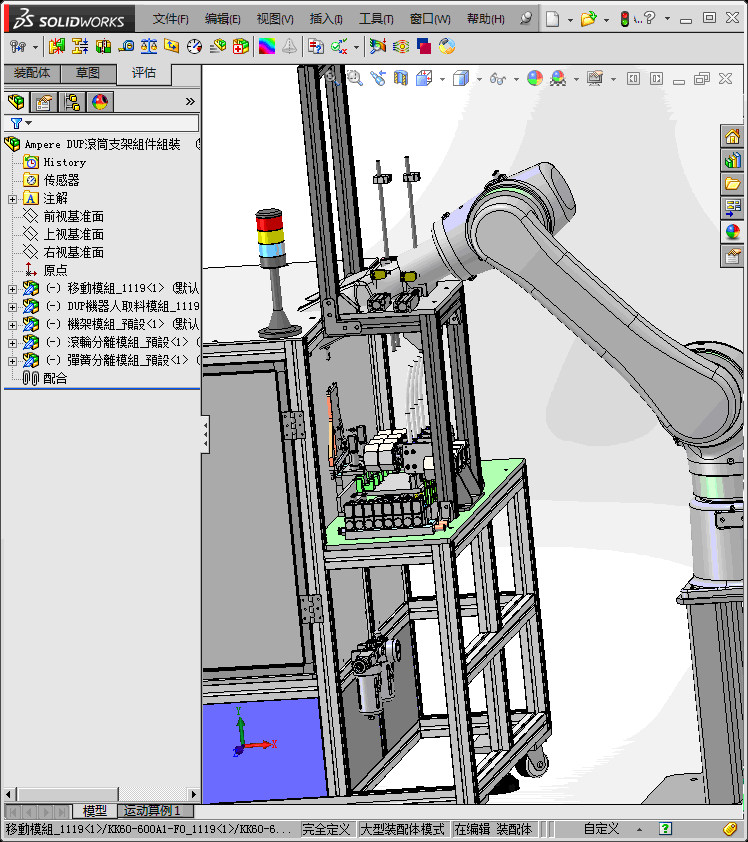Open Mass Properties (balance scale icon)
Viewport: 748px width, 842px height.
149,47
